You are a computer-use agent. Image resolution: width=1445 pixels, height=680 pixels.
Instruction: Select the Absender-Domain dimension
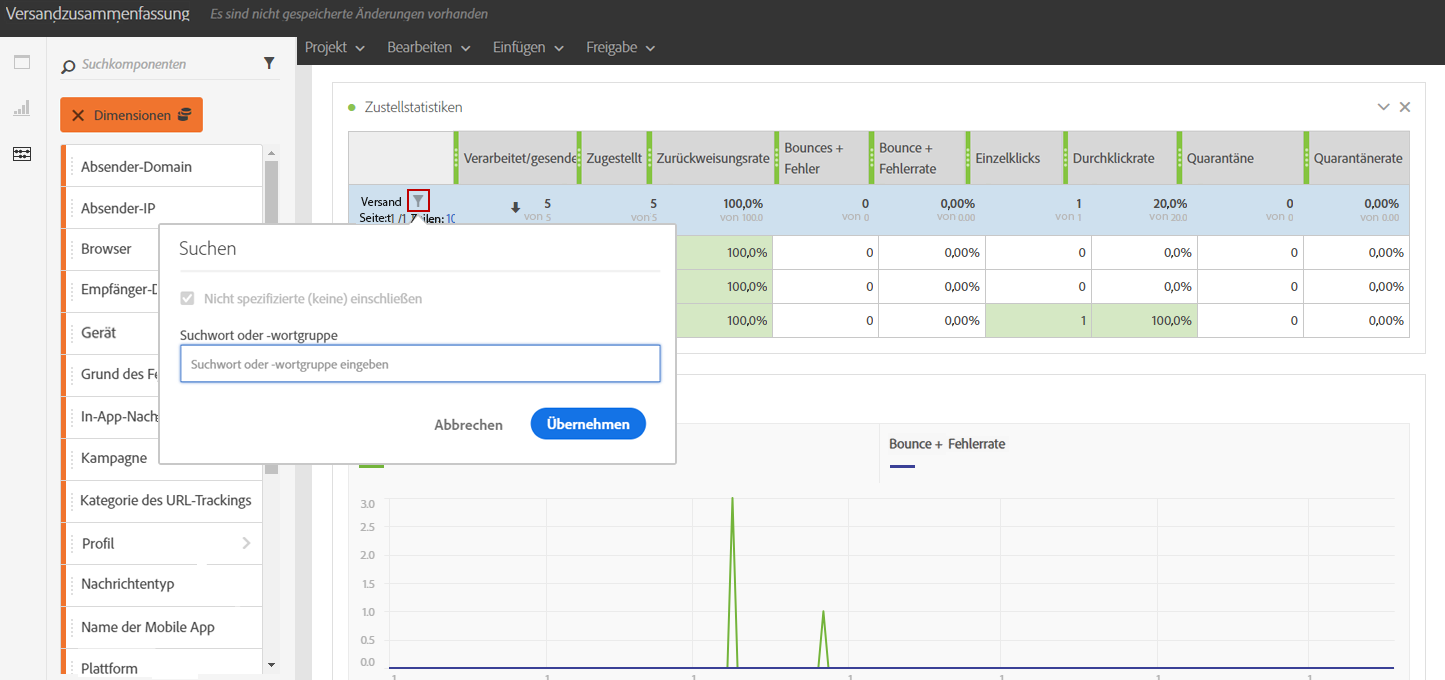pyautogui.click(x=136, y=167)
